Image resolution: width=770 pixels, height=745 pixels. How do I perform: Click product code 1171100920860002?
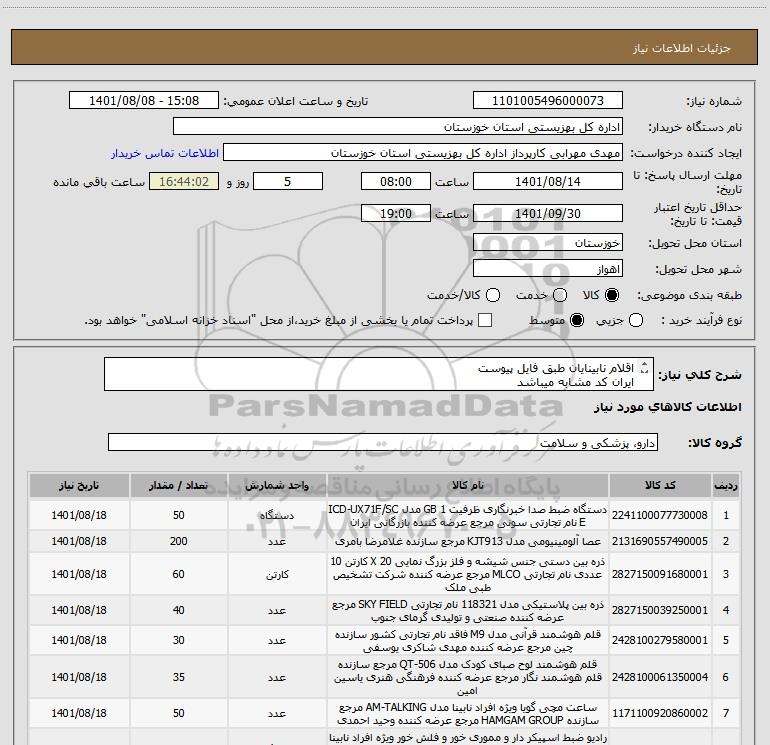coord(660,713)
